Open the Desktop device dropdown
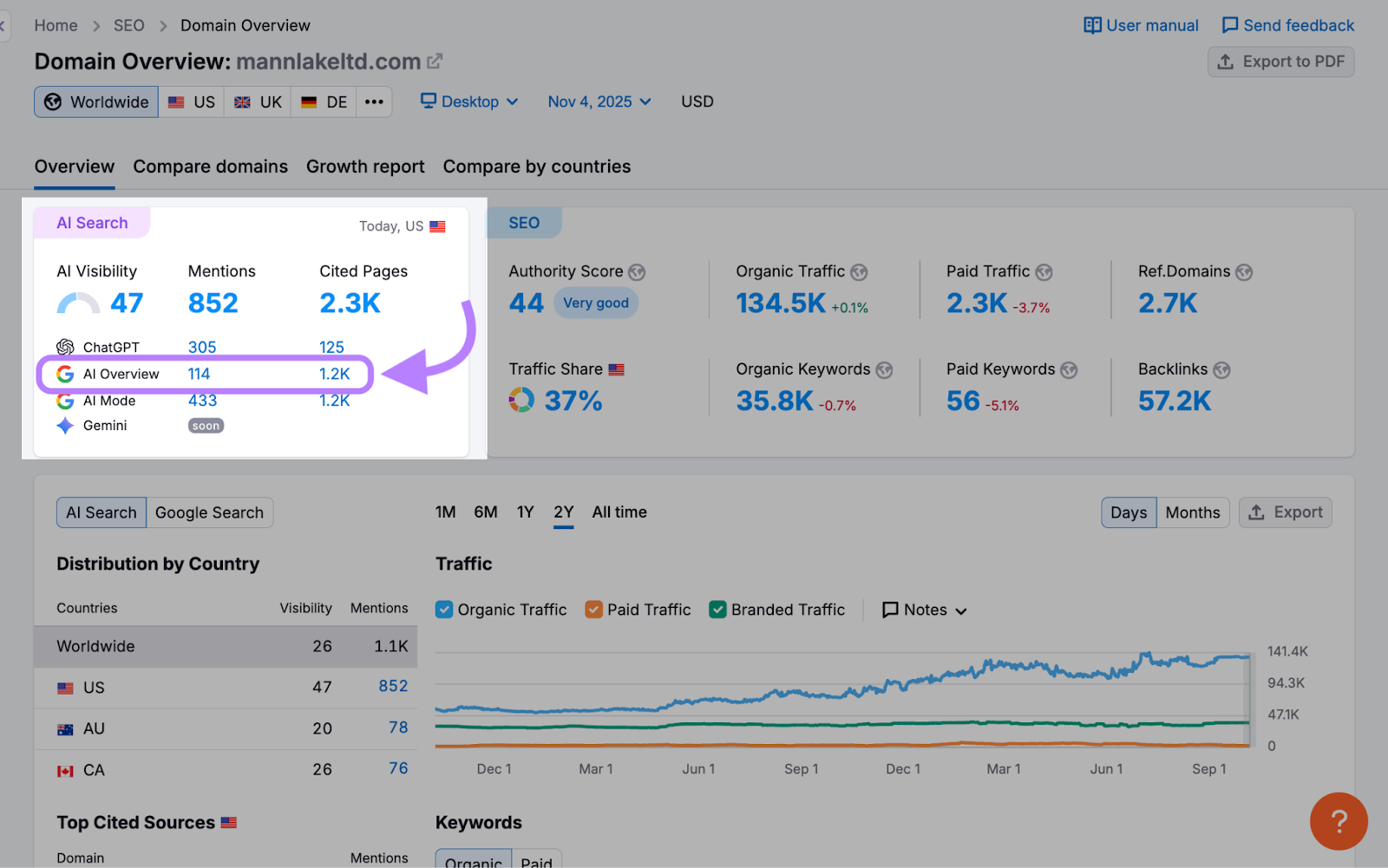This screenshot has height=868, width=1388. click(468, 101)
